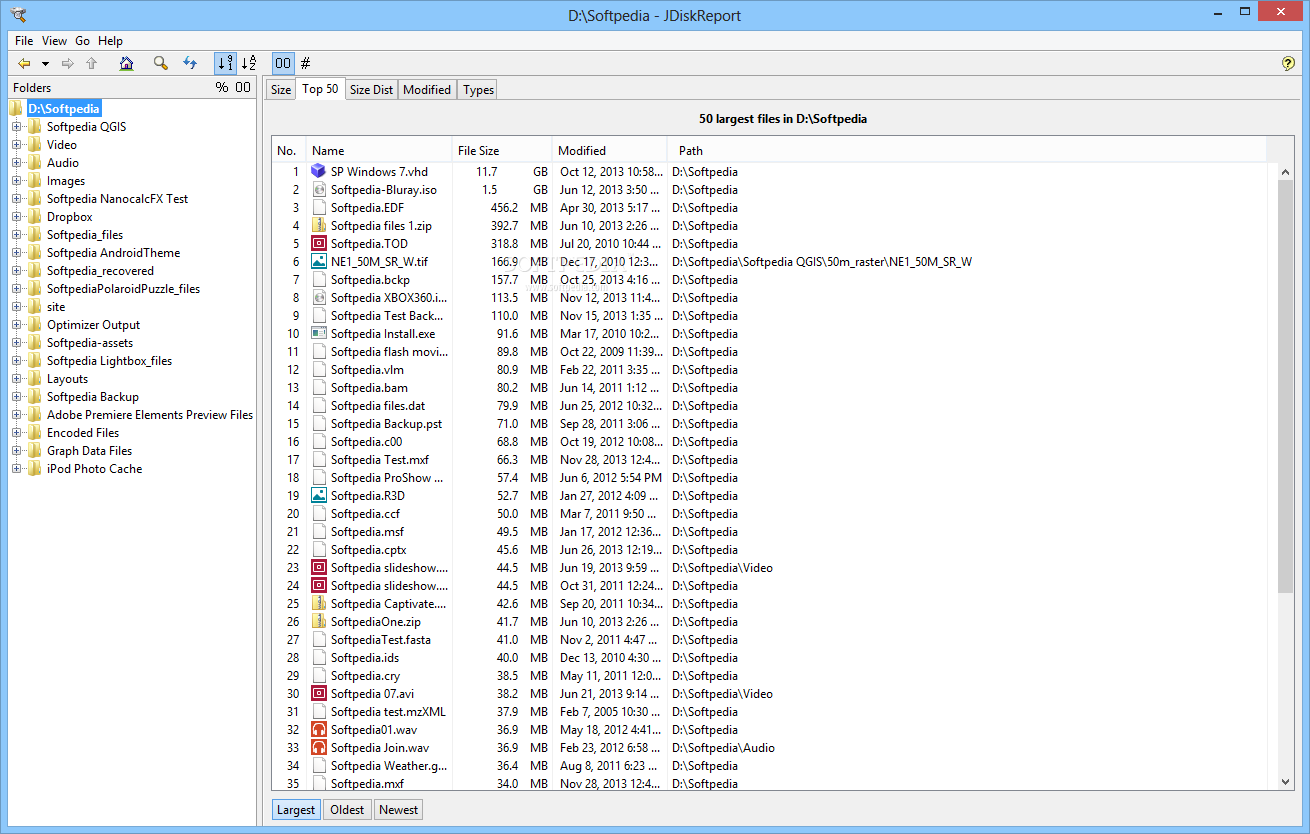Image resolution: width=1310 pixels, height=834 pixels.
Task: Switch to the Size tab
Action: [x=281, y=90]
